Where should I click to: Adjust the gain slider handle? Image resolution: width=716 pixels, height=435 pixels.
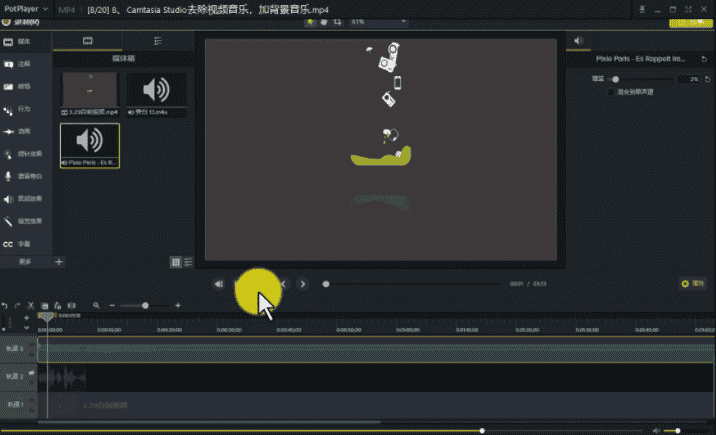[616, 79]
